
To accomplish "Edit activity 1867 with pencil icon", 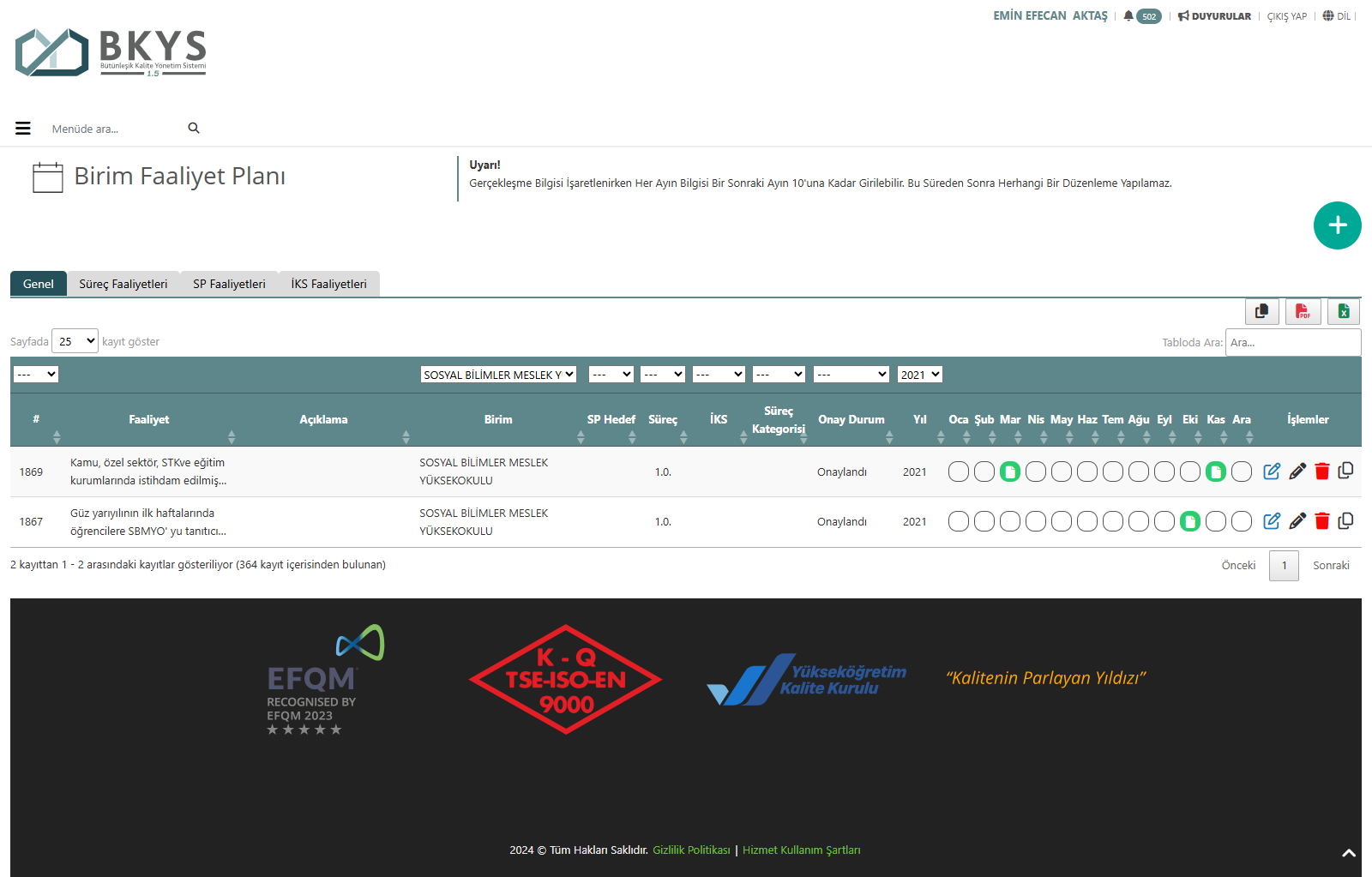I will tap(1297, 521).
